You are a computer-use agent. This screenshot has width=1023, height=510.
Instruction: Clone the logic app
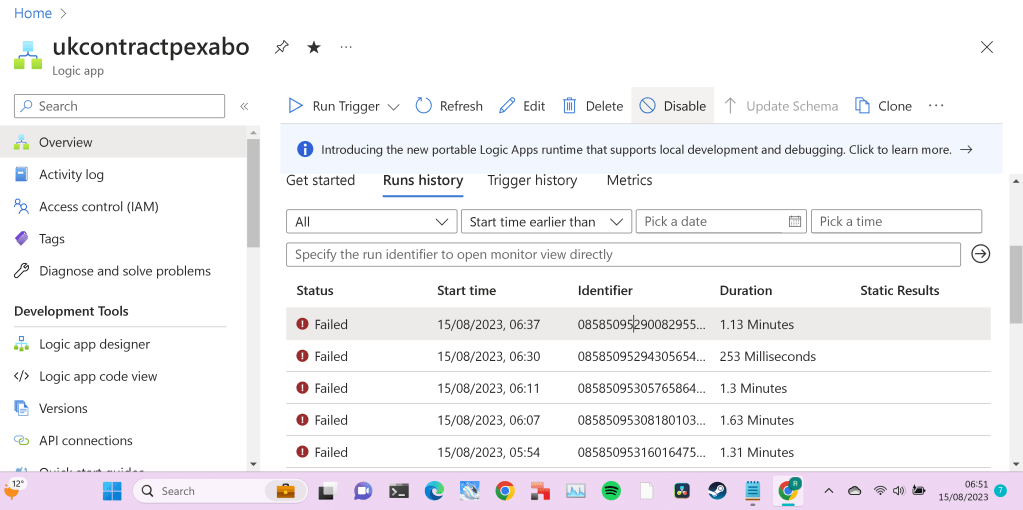(x=883, y=106)
